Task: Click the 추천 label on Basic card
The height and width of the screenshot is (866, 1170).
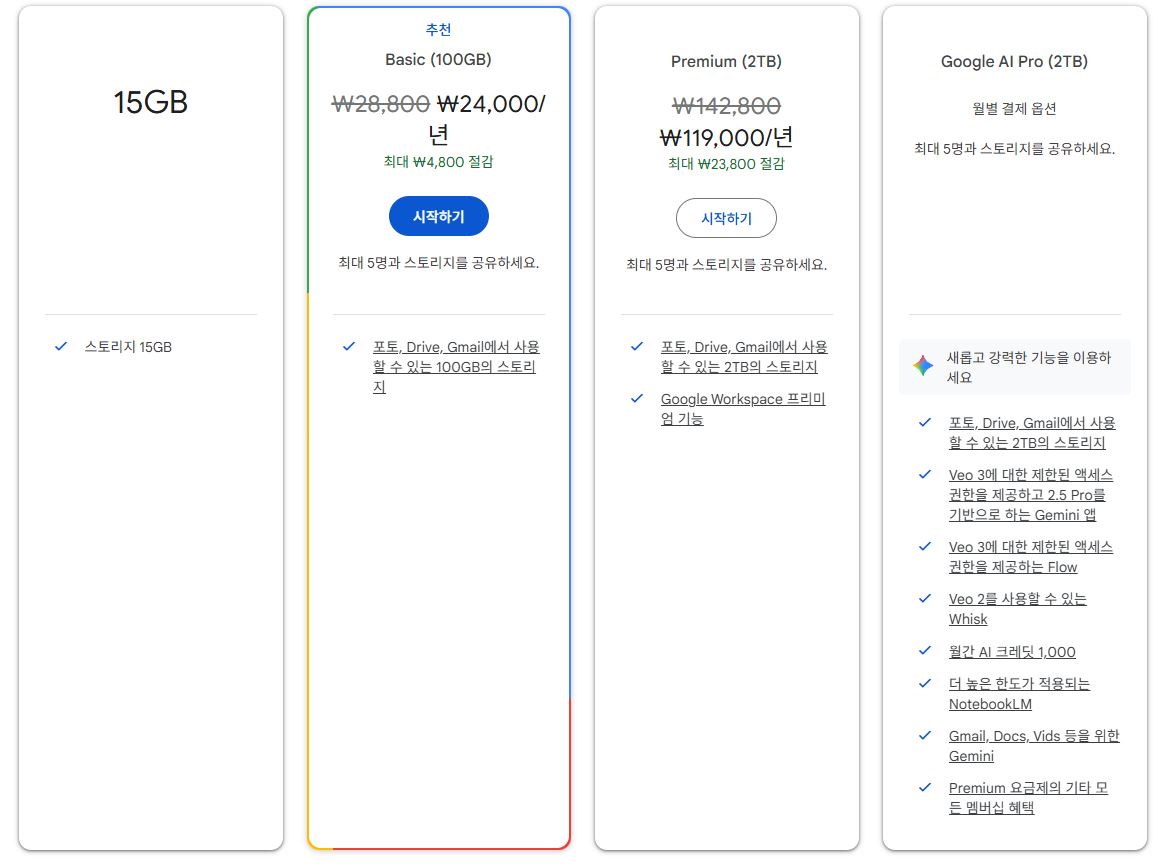Action: tap(439, 30)
